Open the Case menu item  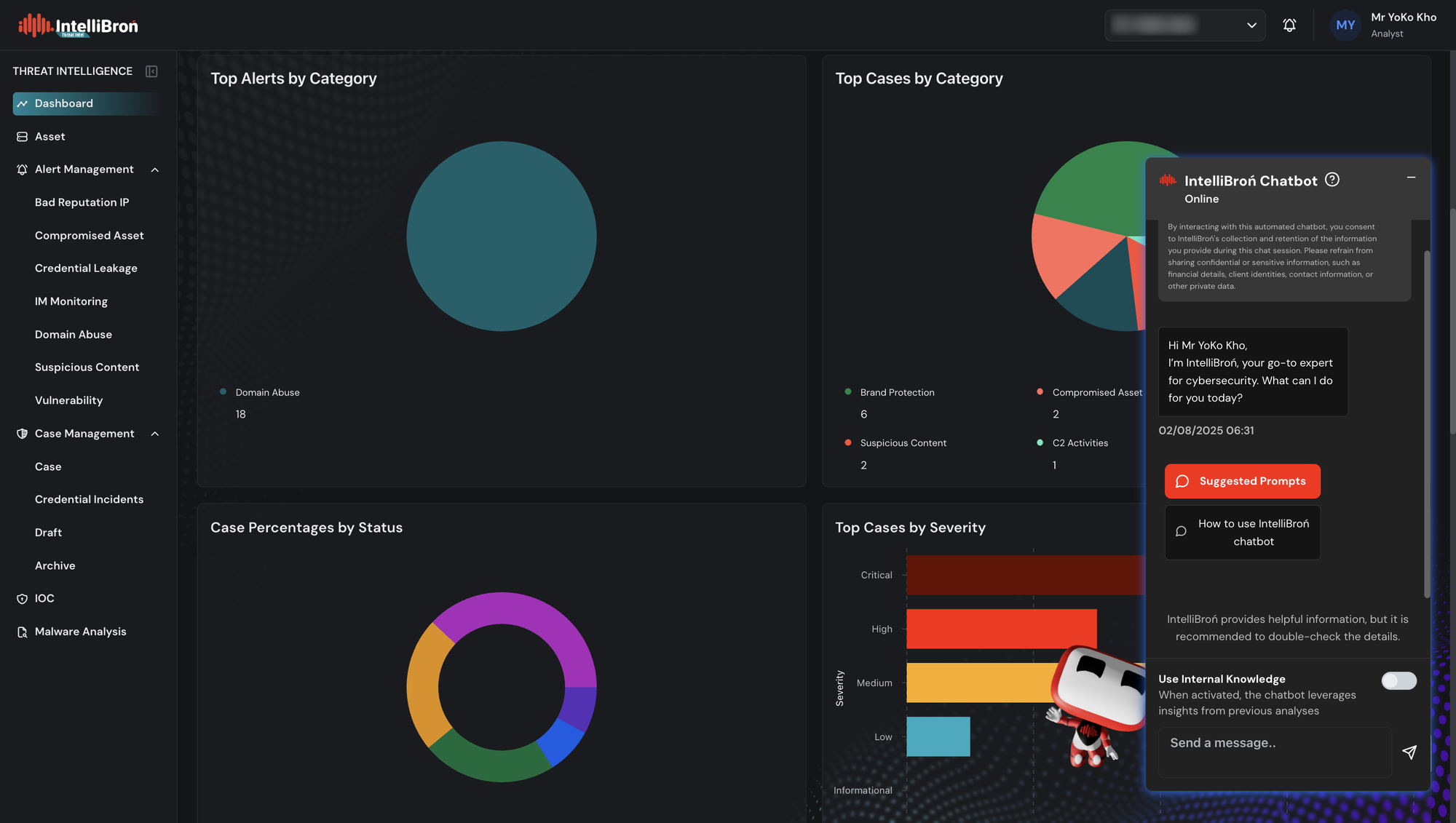tap(48, 466)
